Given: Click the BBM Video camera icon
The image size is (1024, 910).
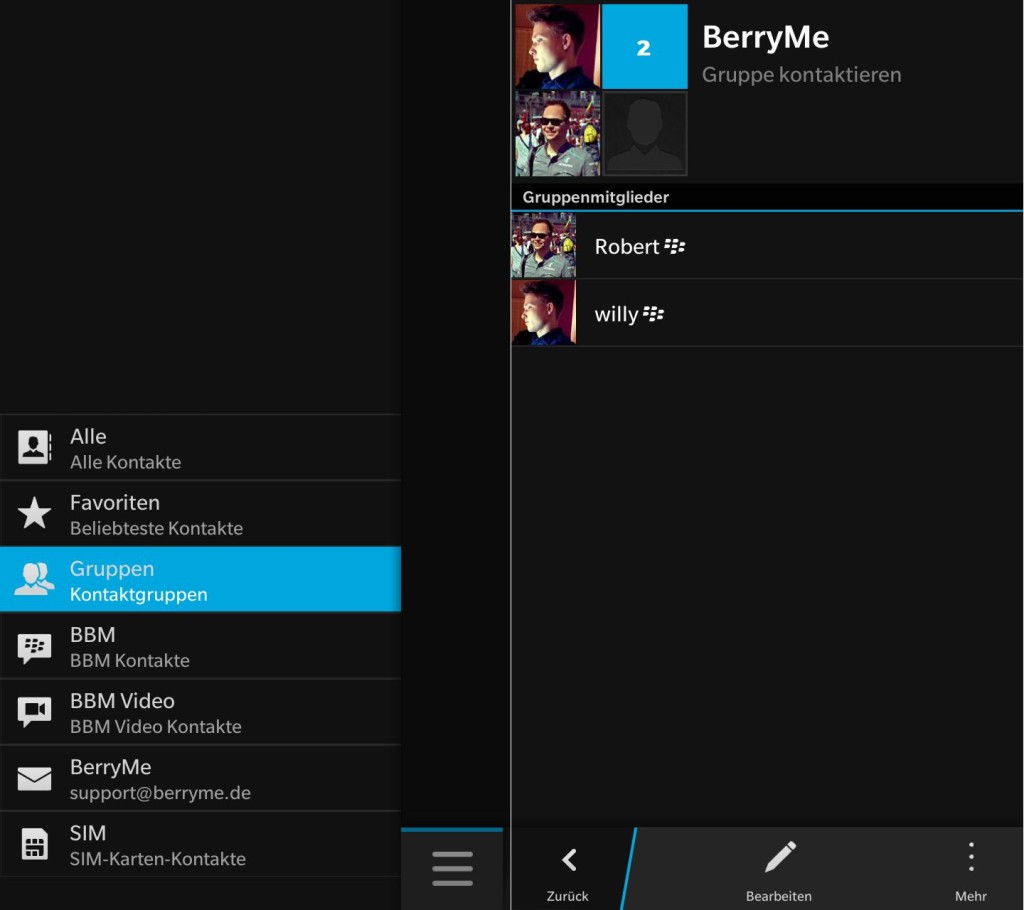Looking at the screenshot, I should (34, 712).
